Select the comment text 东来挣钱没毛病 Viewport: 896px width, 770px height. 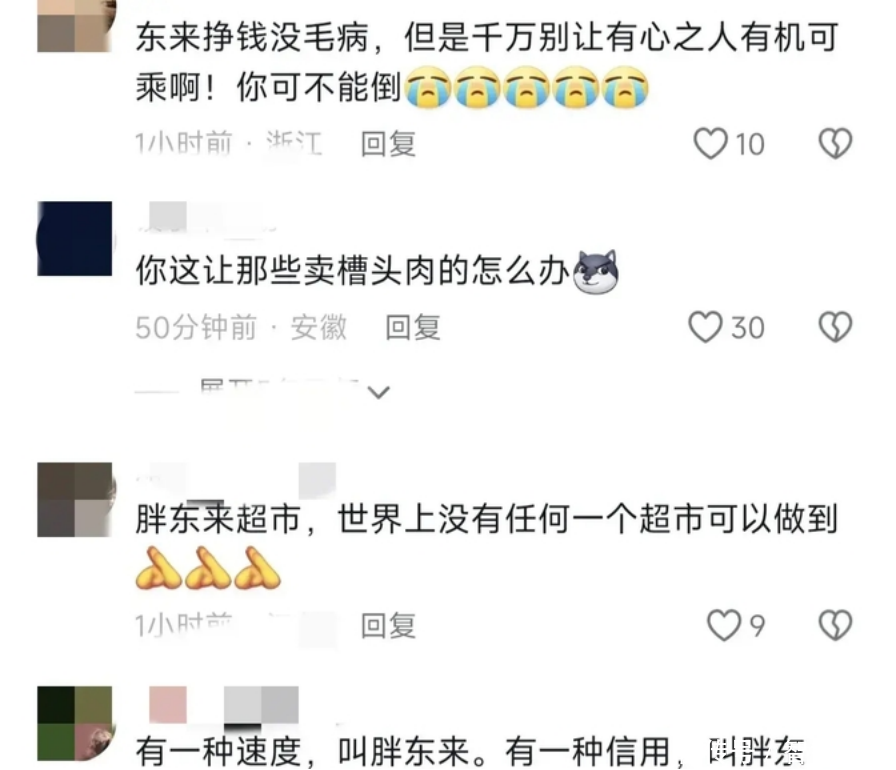pos(253,38)
